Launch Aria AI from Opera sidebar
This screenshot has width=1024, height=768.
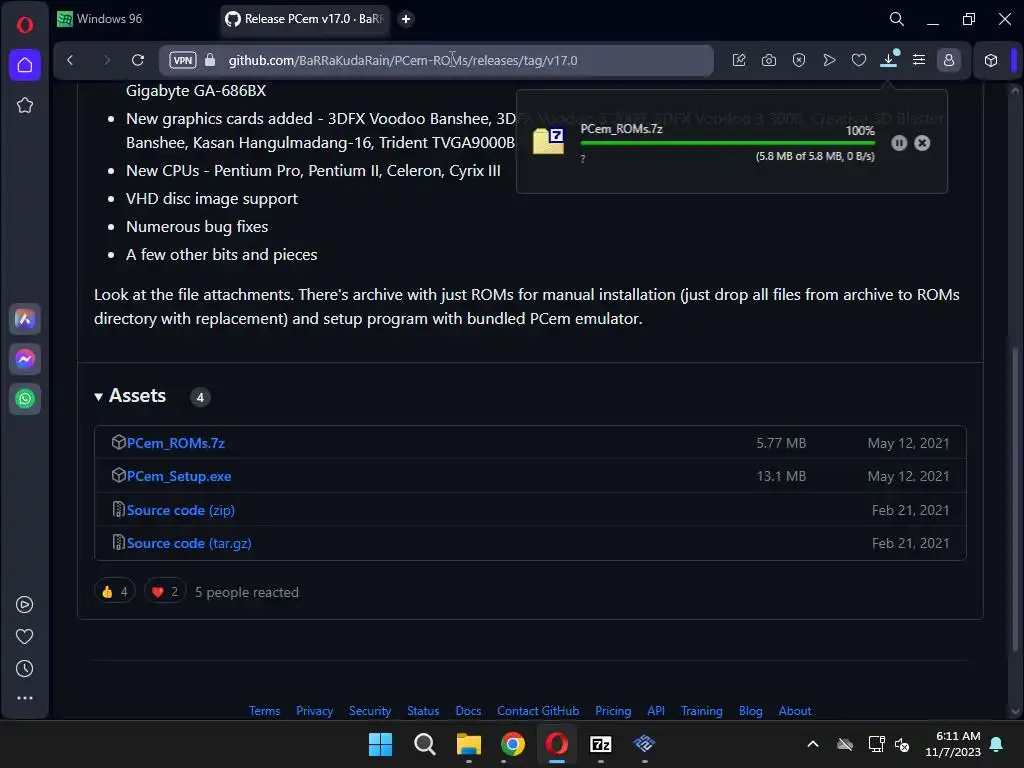[25, 319]
